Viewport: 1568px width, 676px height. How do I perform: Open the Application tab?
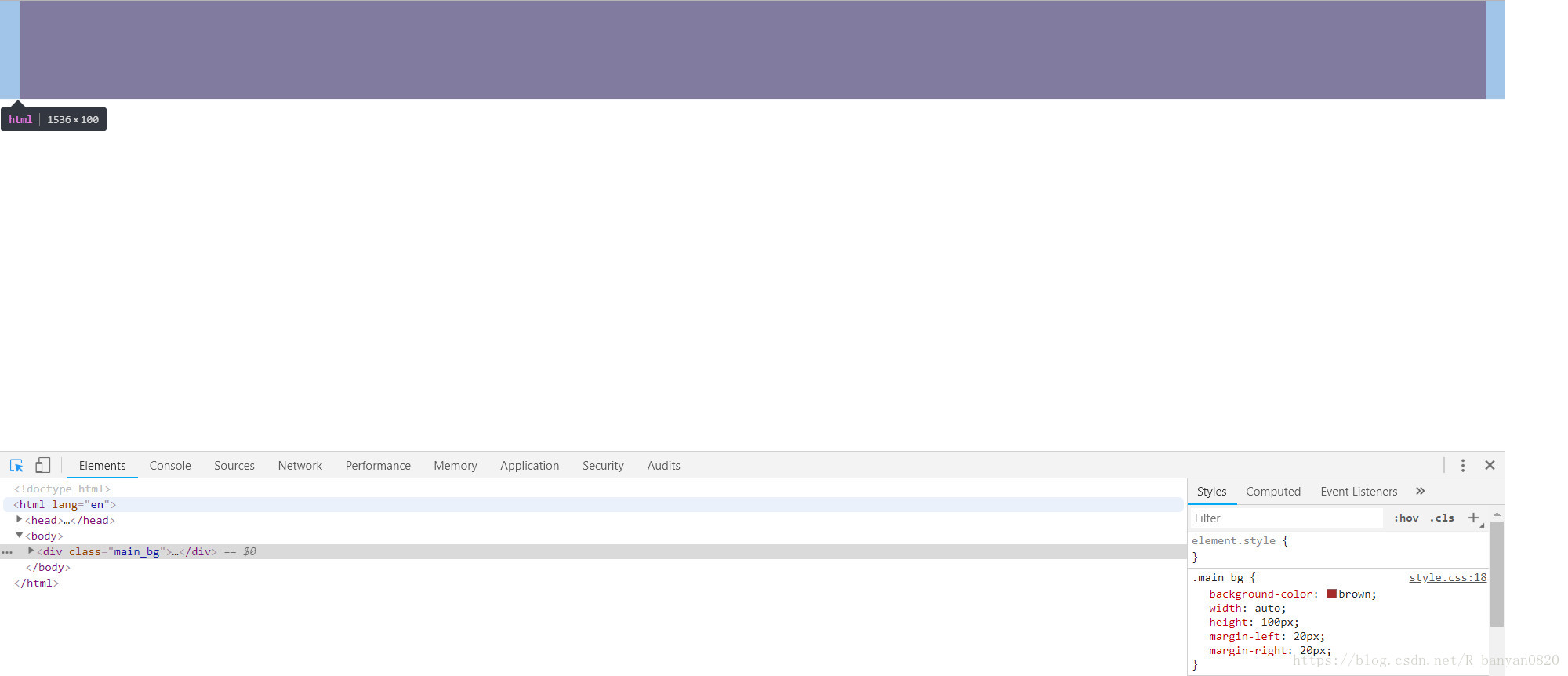(x=530, y=465)
